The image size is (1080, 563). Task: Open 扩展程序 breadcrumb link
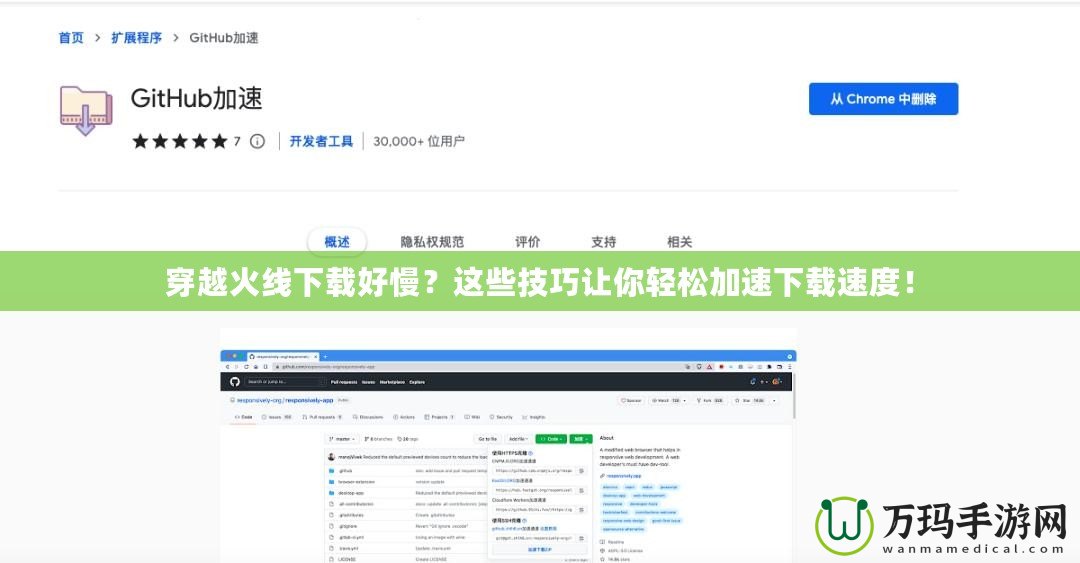pyautogui.click(x=136, y=38)
